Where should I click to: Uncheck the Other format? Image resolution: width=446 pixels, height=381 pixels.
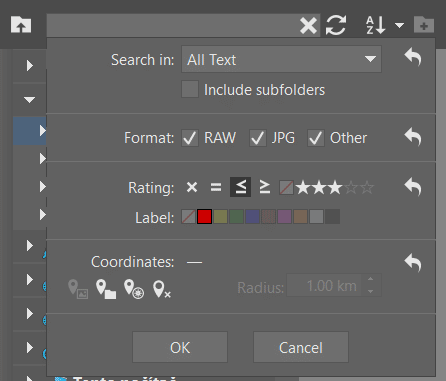pyautogui.click(x=316, y=138)
